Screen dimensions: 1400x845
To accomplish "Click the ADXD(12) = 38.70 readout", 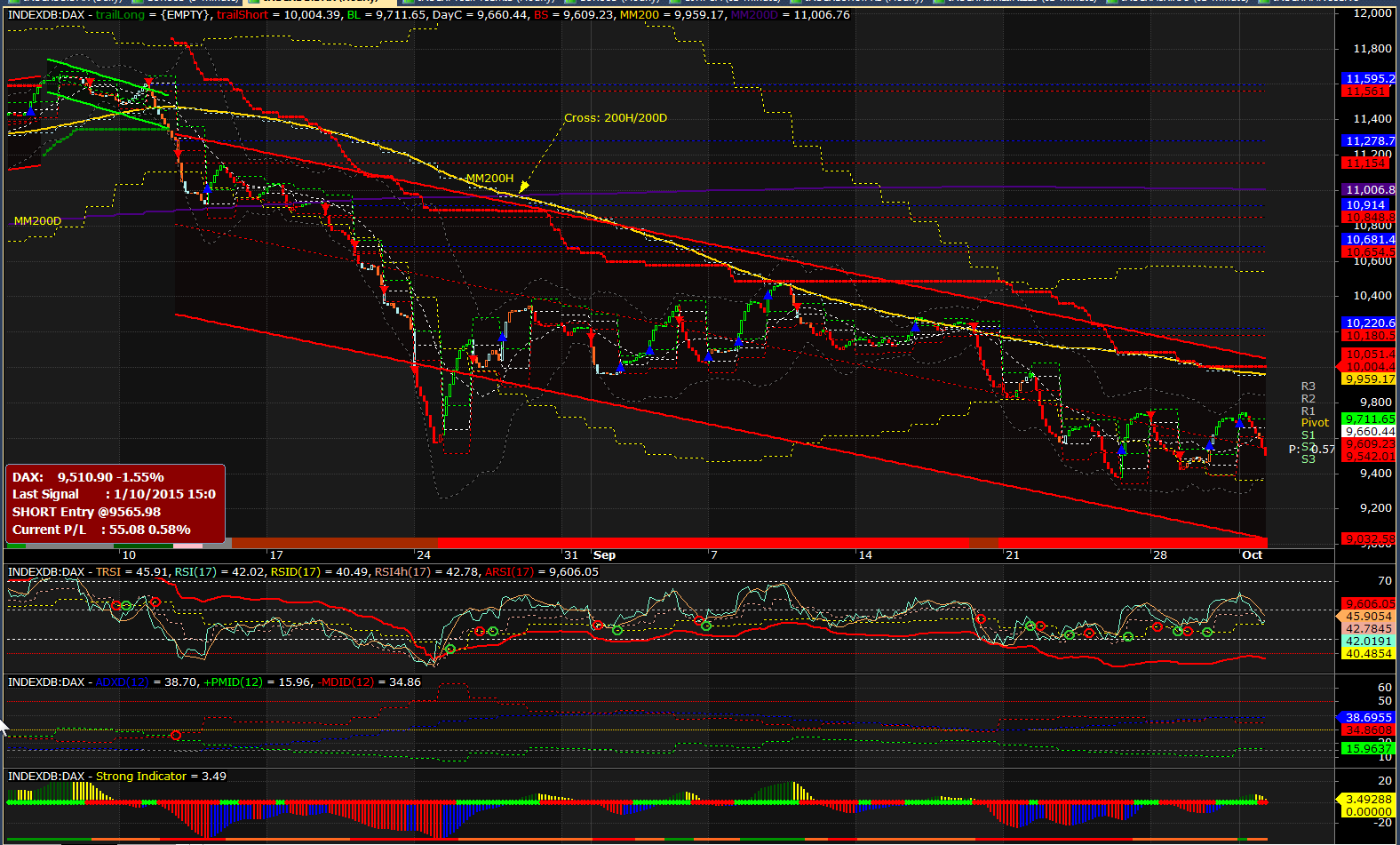I will coord(146,682).
